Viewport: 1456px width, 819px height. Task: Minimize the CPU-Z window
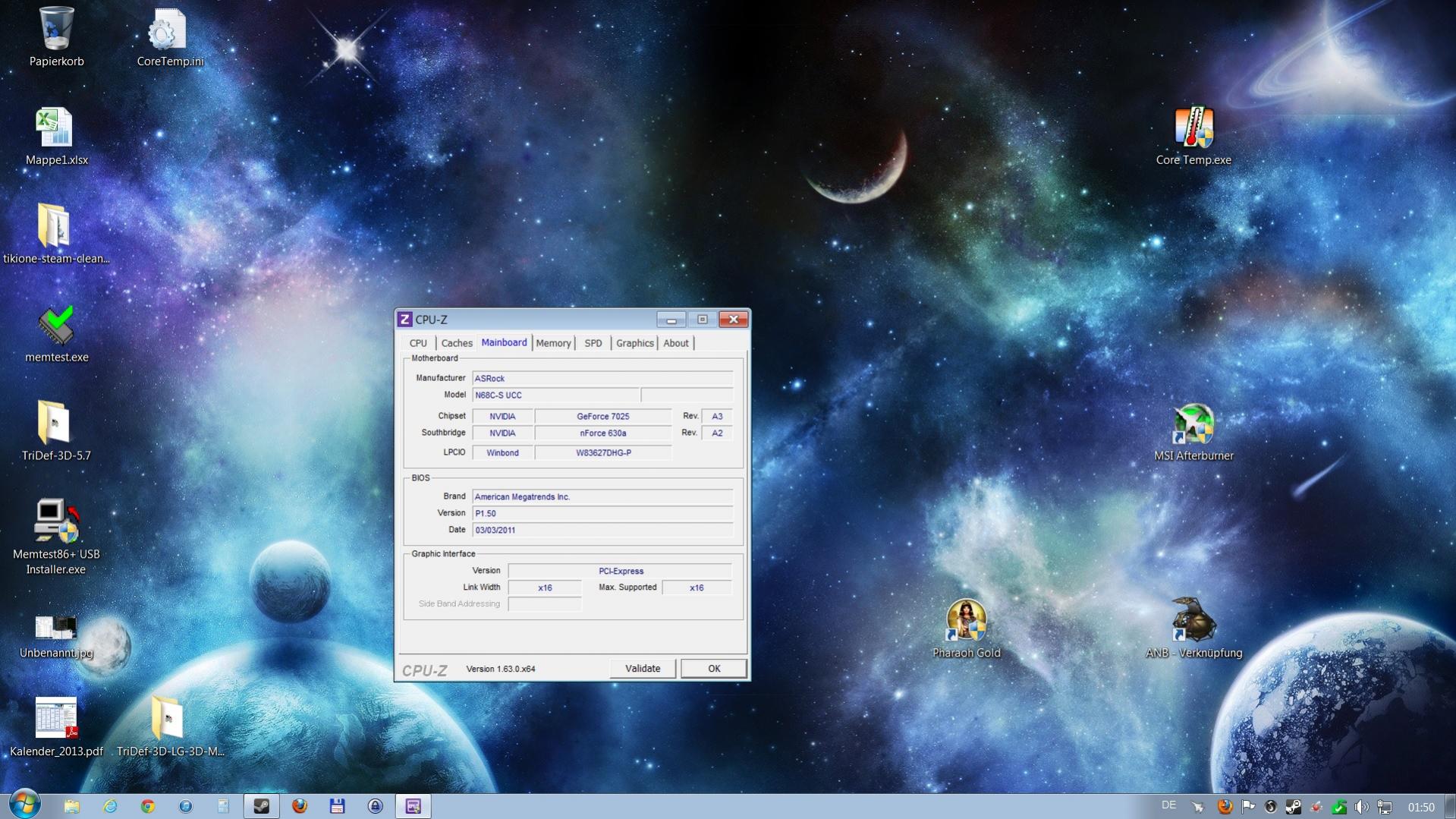(x=671, y=320)
